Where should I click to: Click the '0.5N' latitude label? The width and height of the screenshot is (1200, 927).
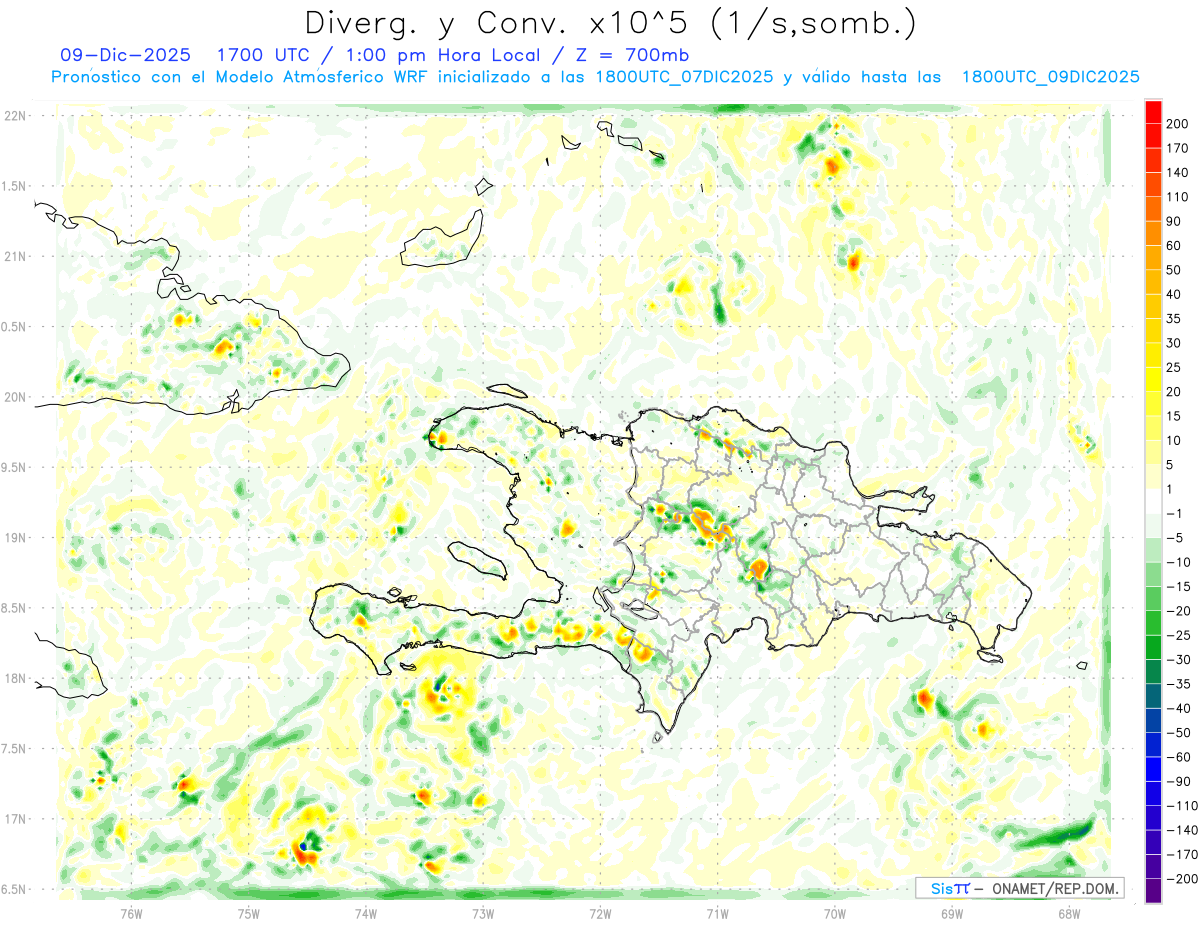(x=14, y=326)
